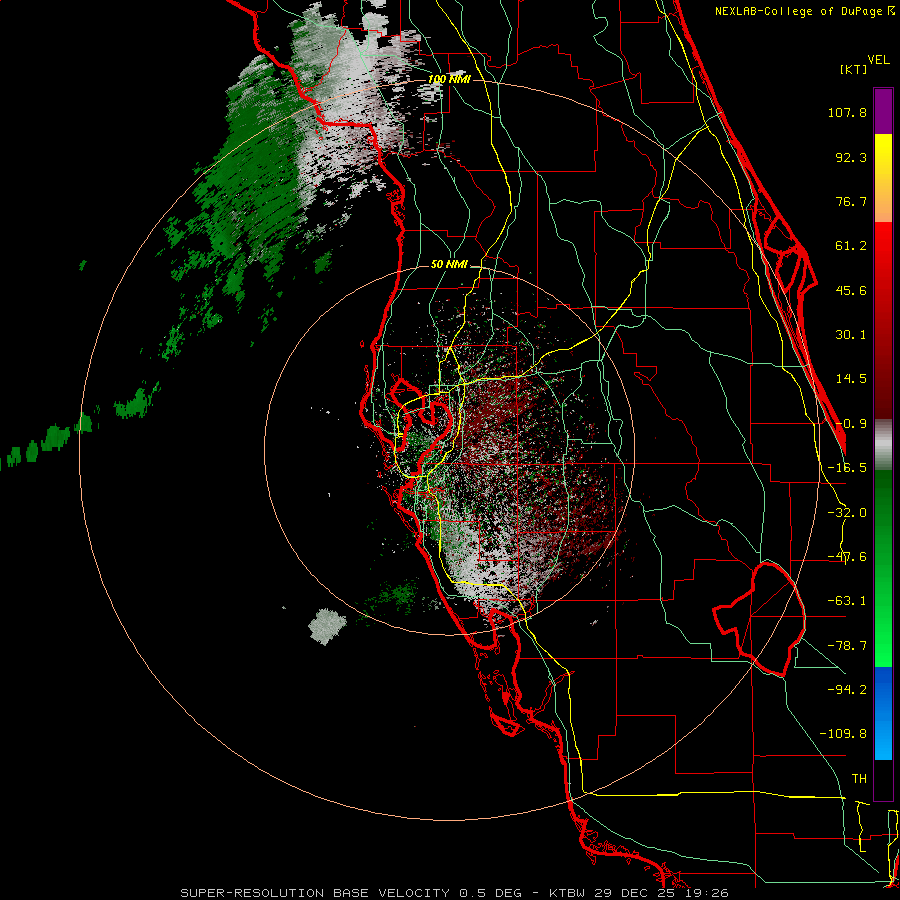This screenshot has height=900, width=900.
Task: Select the blue segment of the color bar
Action: click(x=883, y=713)
